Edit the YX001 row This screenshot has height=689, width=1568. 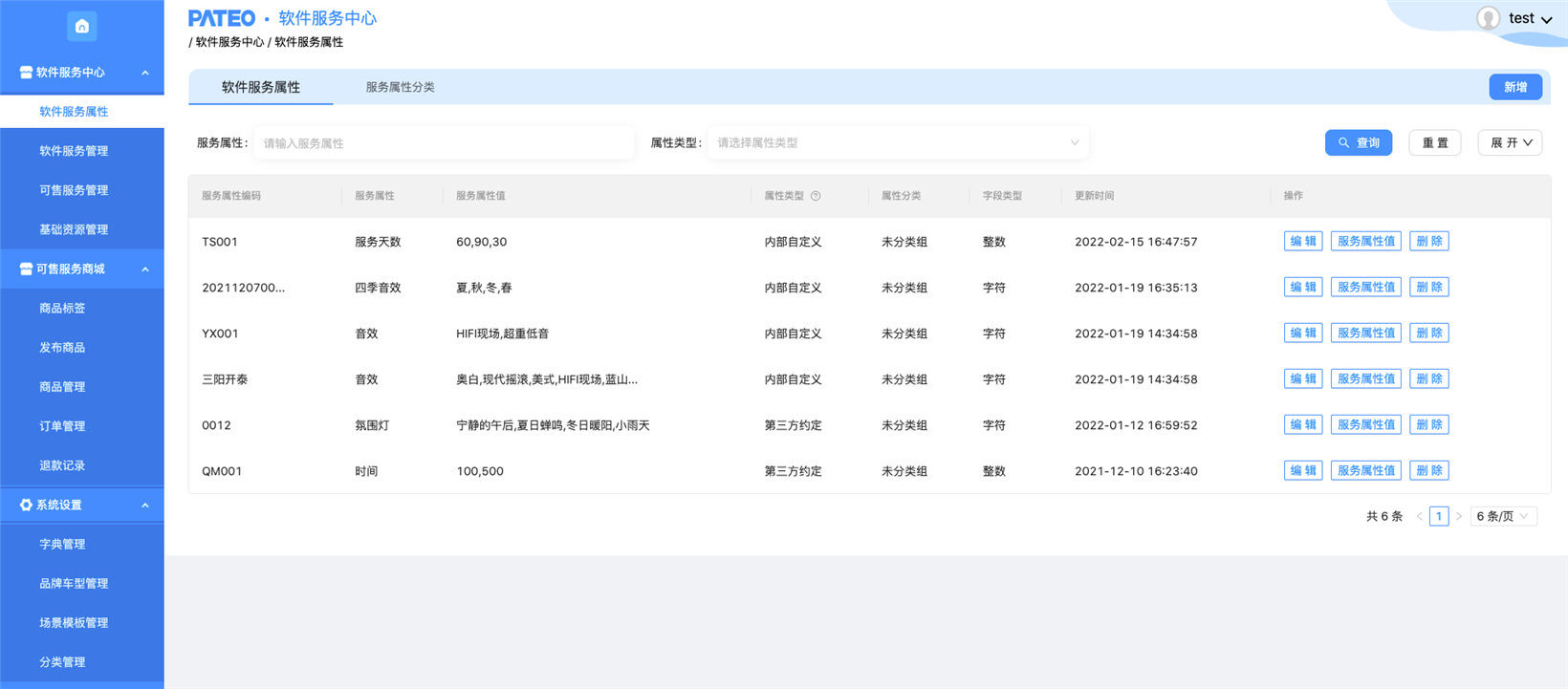(1303, 334)
